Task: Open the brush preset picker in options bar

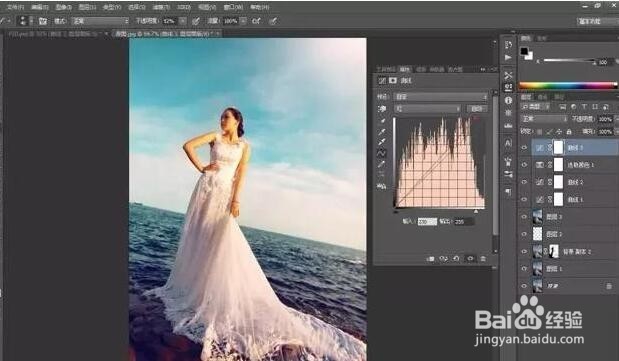Action: (24, 21)
